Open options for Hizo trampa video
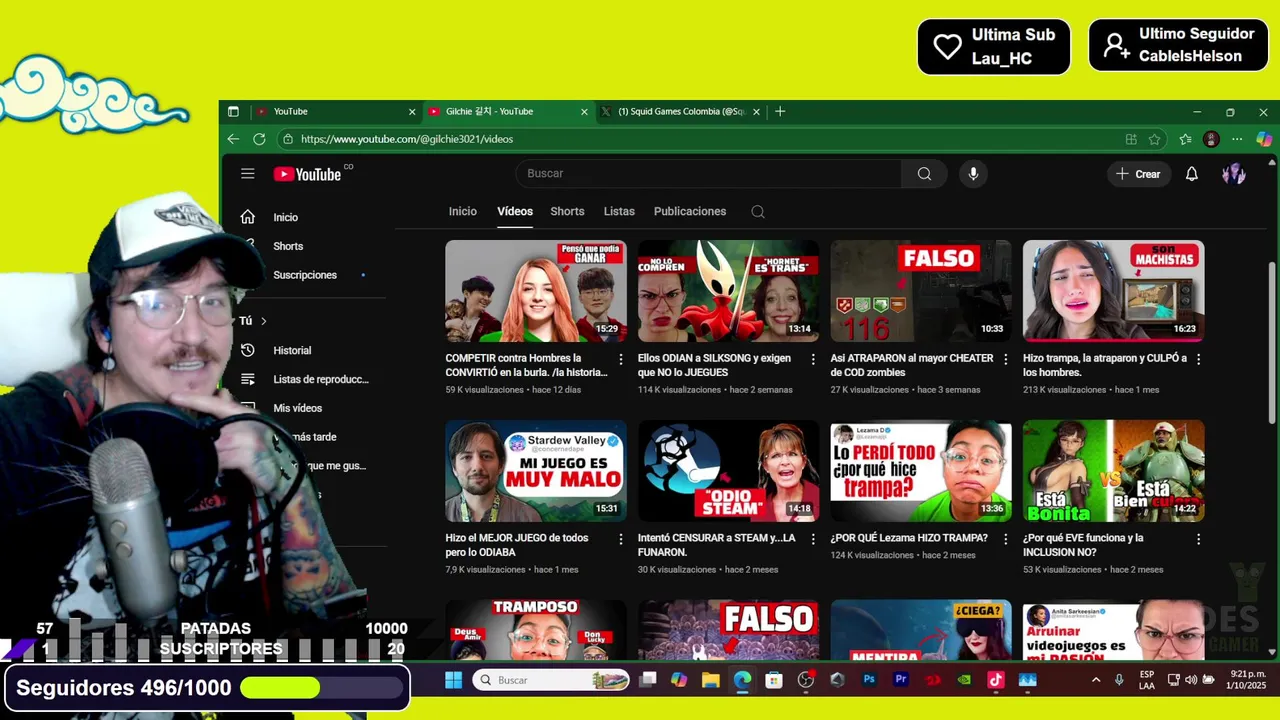The height and width of the screenshot is (720, 1280). 1198,359
